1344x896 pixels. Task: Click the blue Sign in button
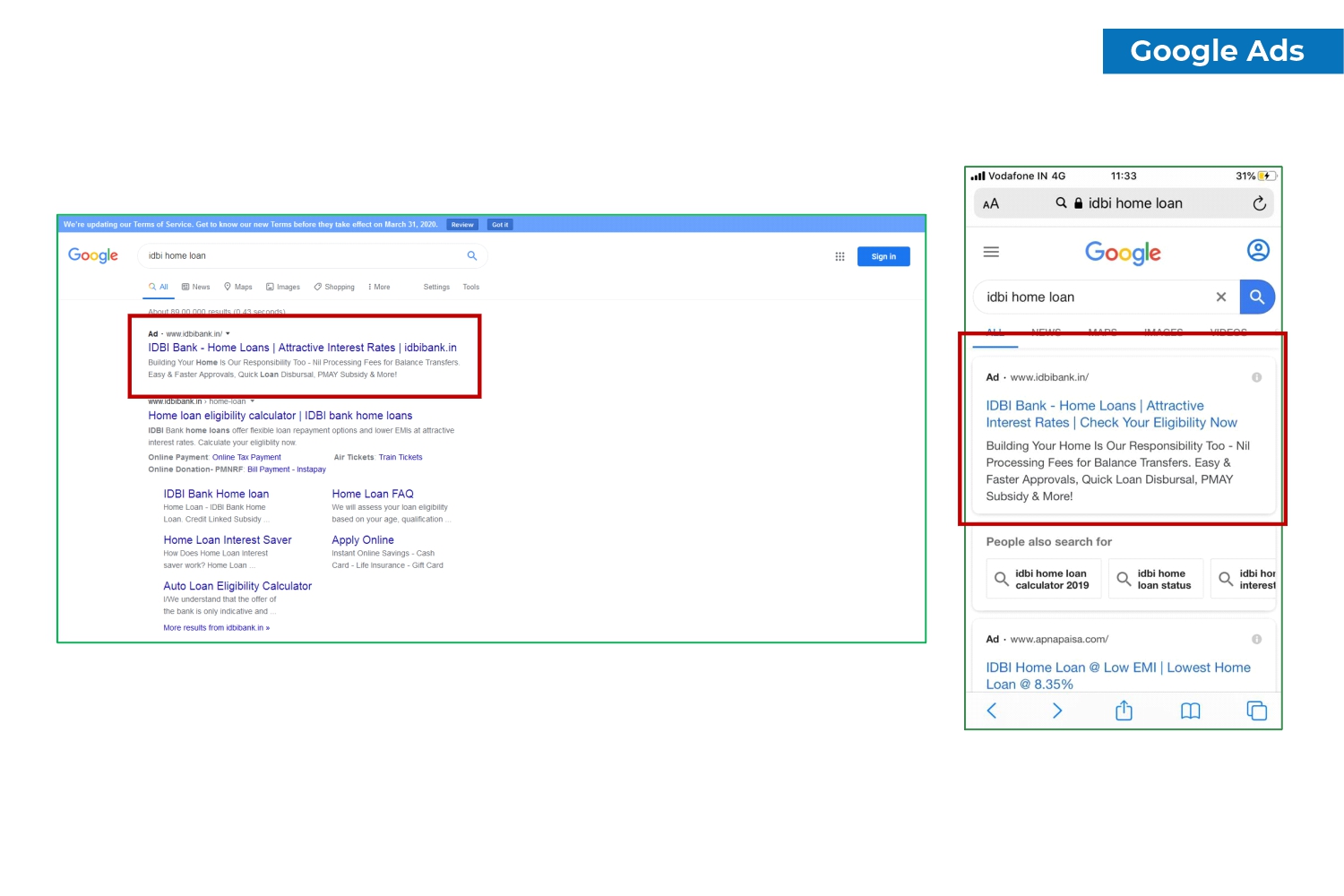pyautogui.click(x=883, y=256)
